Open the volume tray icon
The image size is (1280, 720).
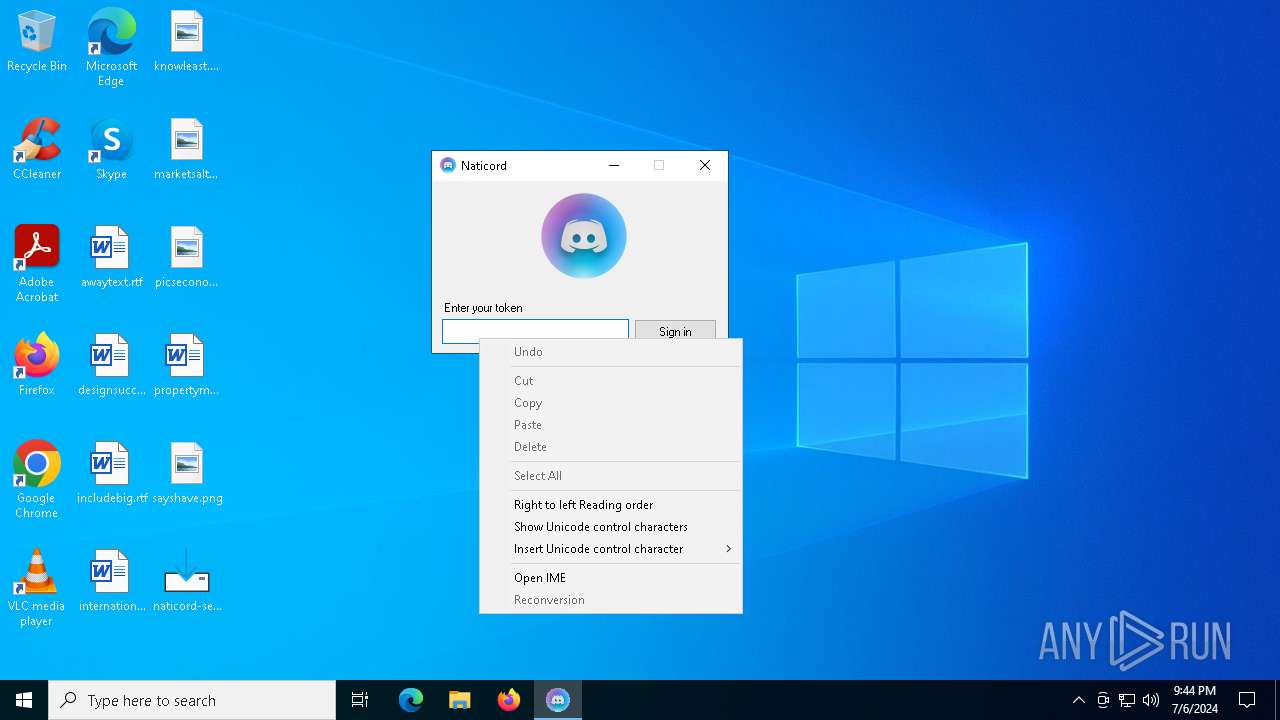point(1151,700)
